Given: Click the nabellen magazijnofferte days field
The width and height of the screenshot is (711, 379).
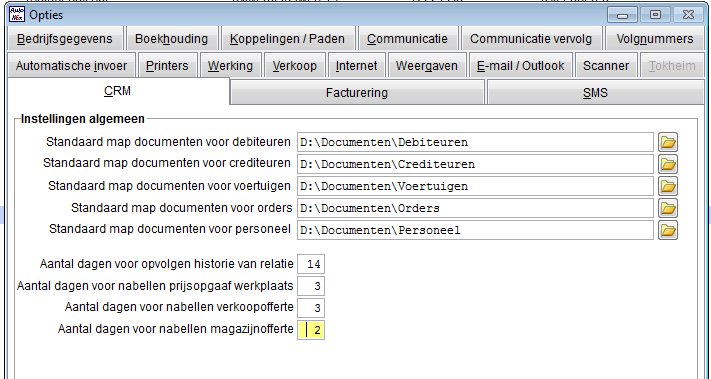Looking at the screenshot, I should click(311, 330).
